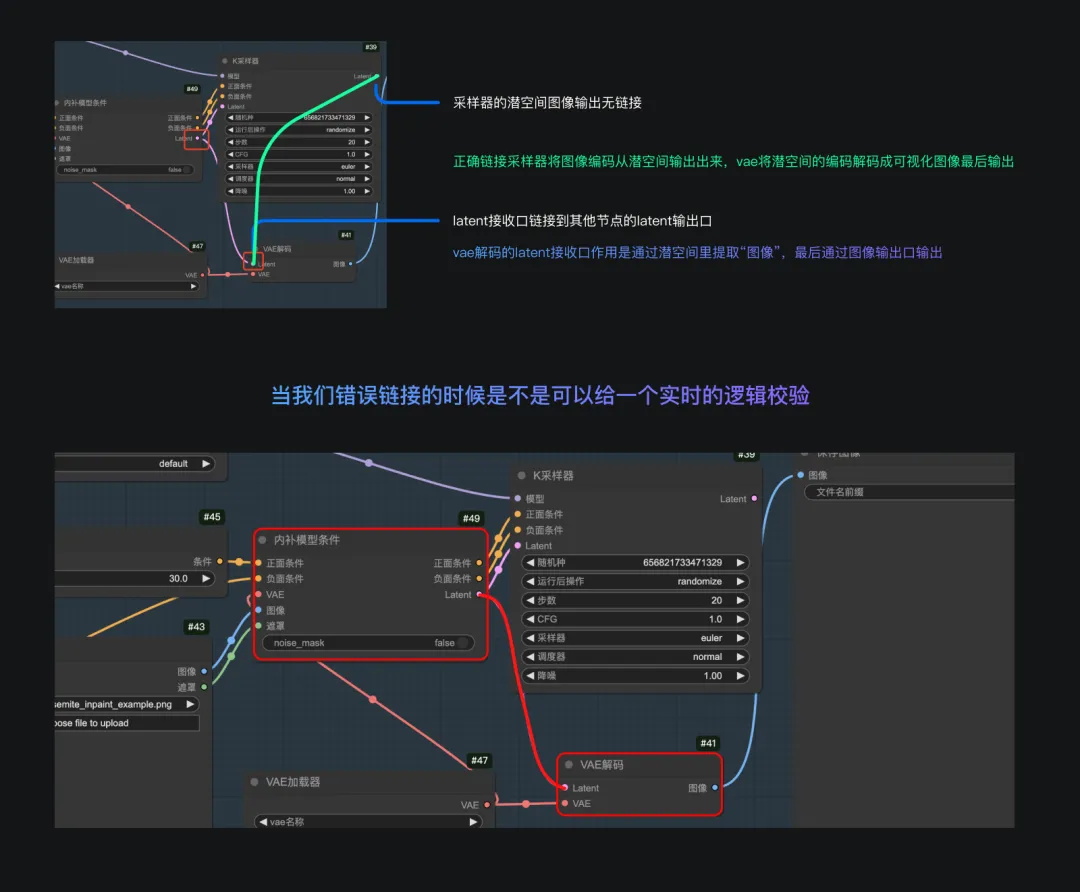The image size is (1080, 892).
Task: Click the 模型 input port on K采样器
Action: (x=518, y=498)
